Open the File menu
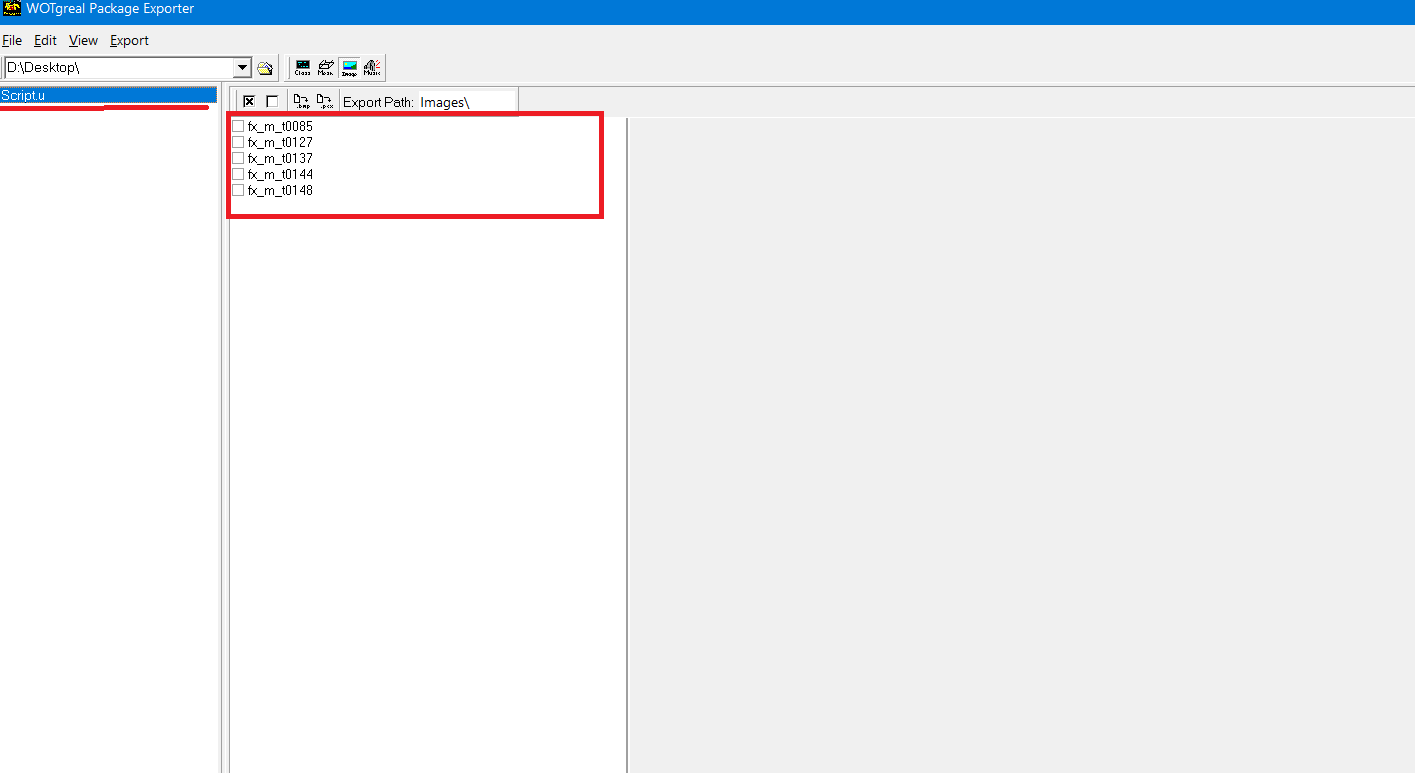This screenshot has height=773, width=1415. pyautogui.click(x=12, y=40)
